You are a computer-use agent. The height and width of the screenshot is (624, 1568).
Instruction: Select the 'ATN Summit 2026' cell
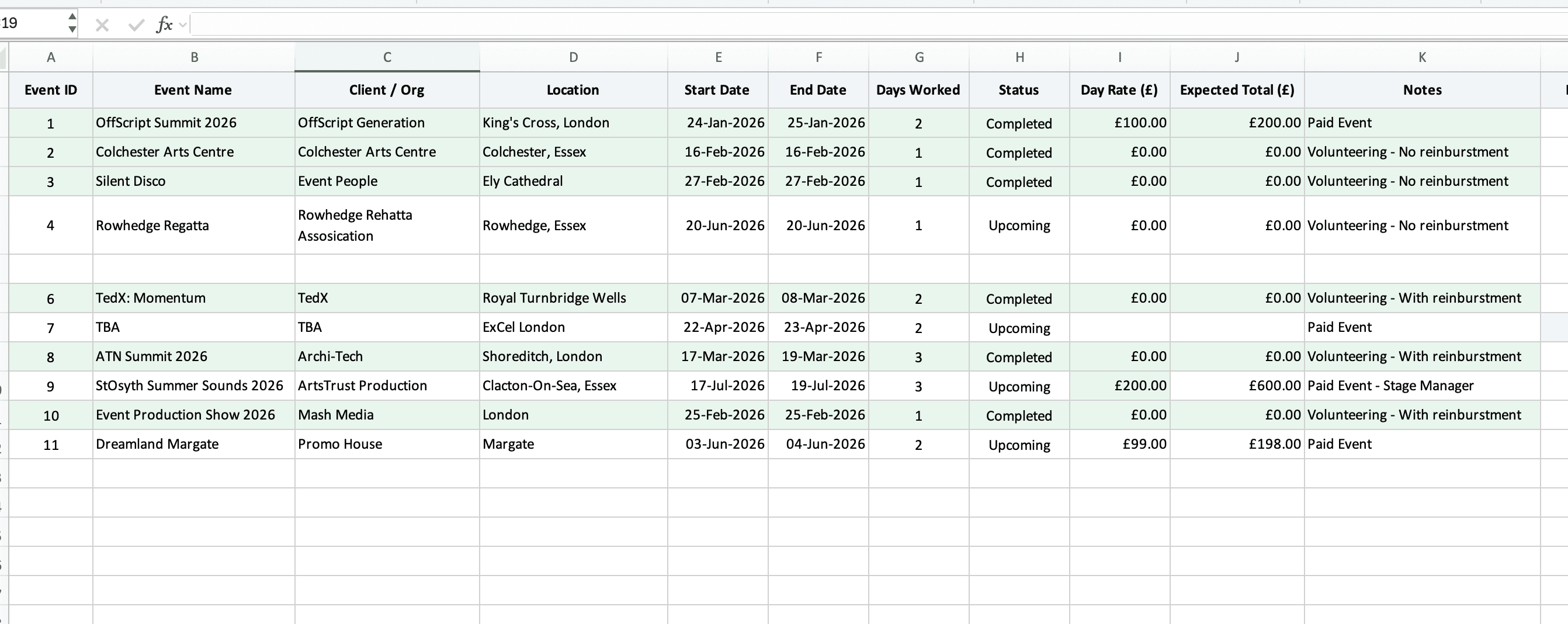194,357
